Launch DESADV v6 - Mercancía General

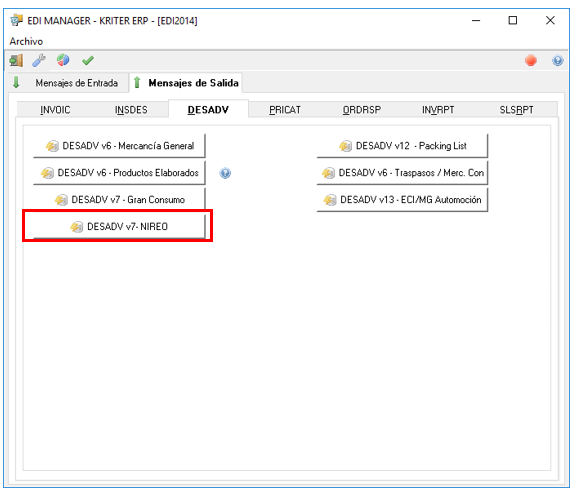(119, 146)
